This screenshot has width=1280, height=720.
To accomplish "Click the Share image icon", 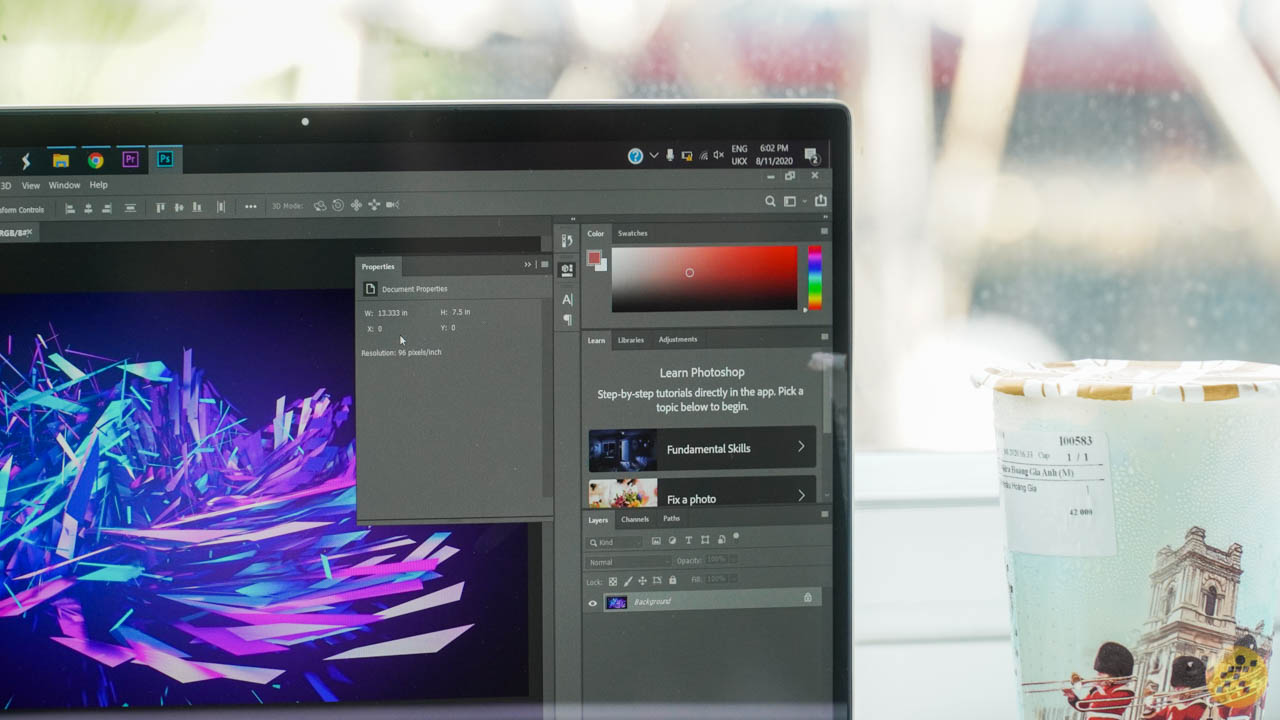I will (x=821, y=200).
